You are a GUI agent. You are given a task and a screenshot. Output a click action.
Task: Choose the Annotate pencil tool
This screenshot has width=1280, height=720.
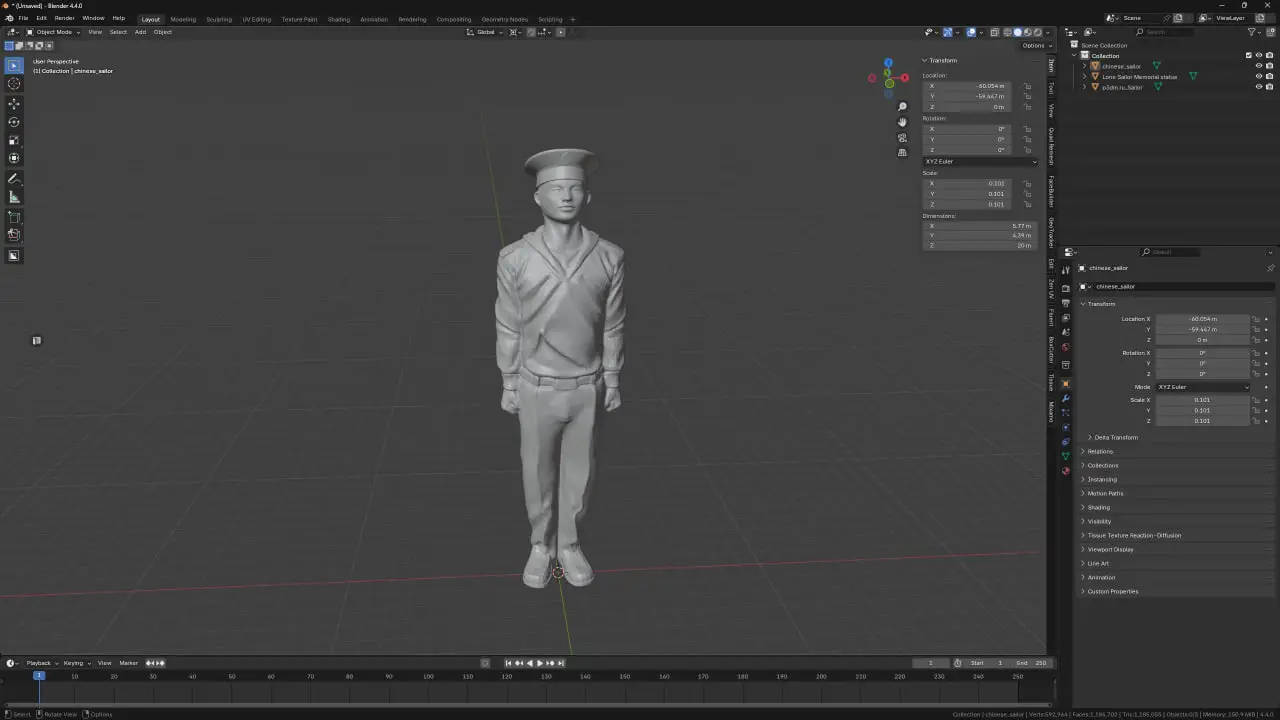14,178
